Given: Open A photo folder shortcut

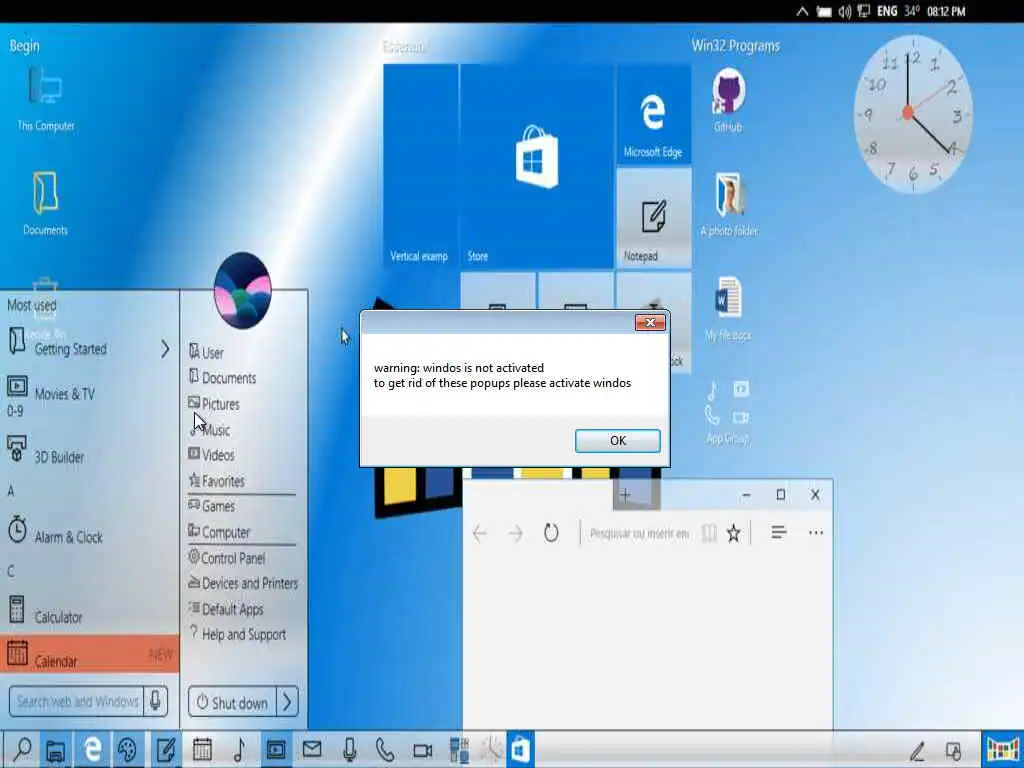Looking at the screenshot, I should tap(729, 204).
